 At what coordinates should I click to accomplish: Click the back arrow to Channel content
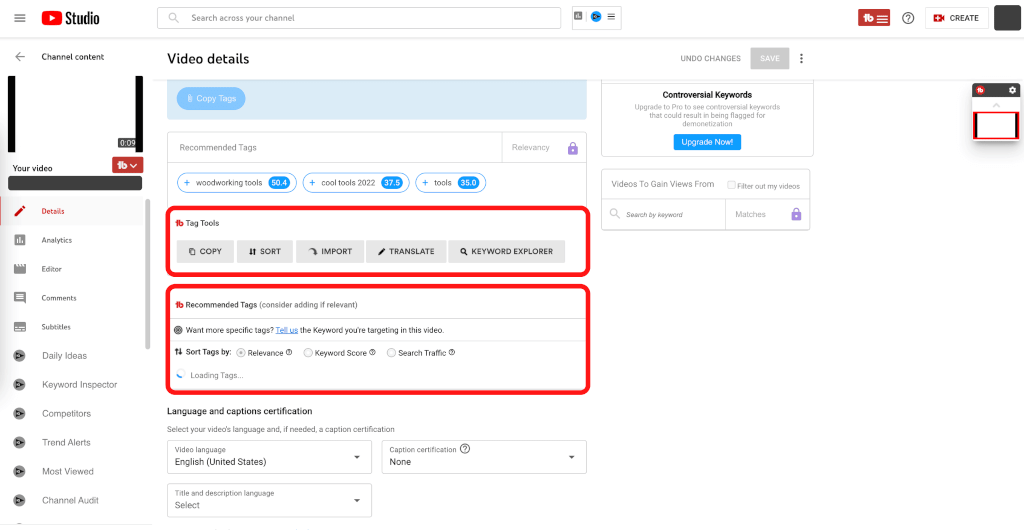20,57
